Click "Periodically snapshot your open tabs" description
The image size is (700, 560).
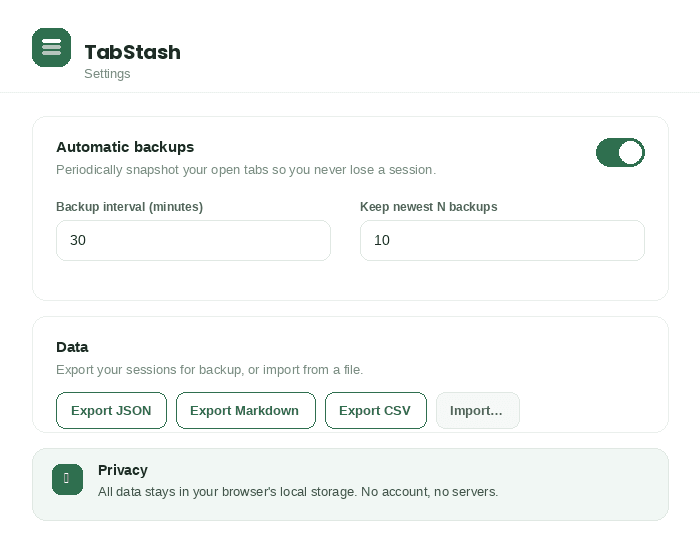coord(246,170)
